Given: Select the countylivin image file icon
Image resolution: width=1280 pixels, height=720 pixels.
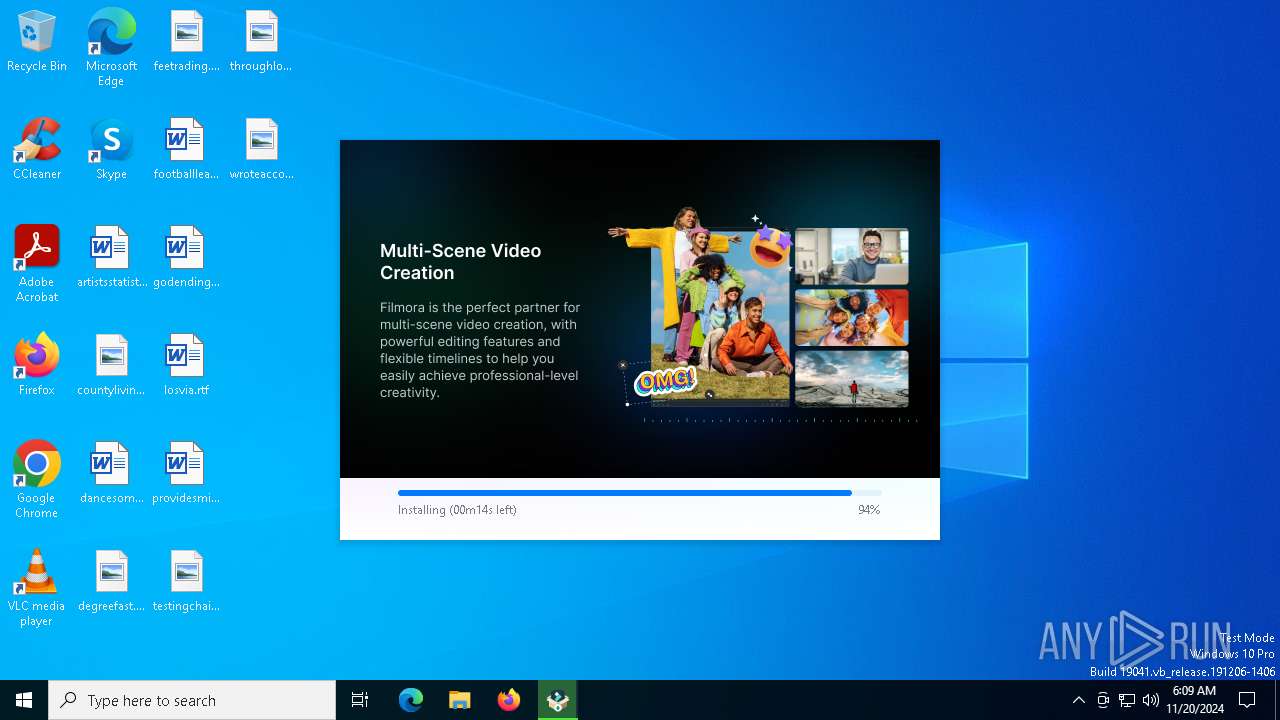Looking at the screenshot, I should click(x=111, y=365).
